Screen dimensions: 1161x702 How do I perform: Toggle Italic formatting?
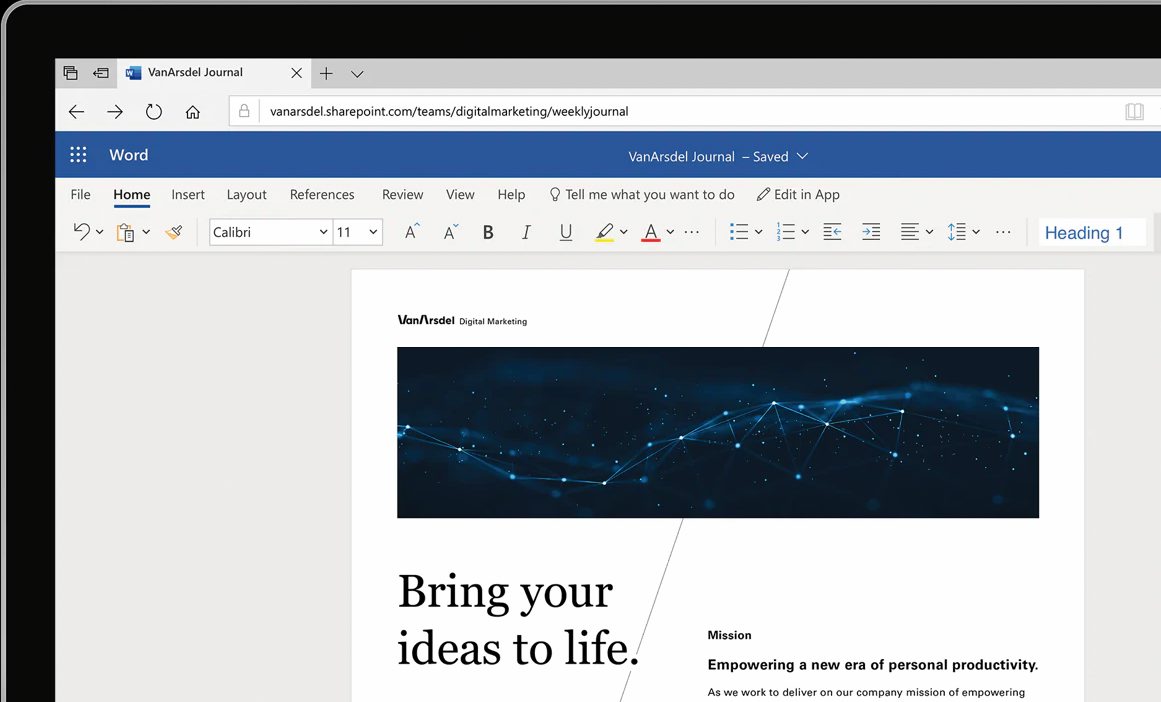click(526, 233)
